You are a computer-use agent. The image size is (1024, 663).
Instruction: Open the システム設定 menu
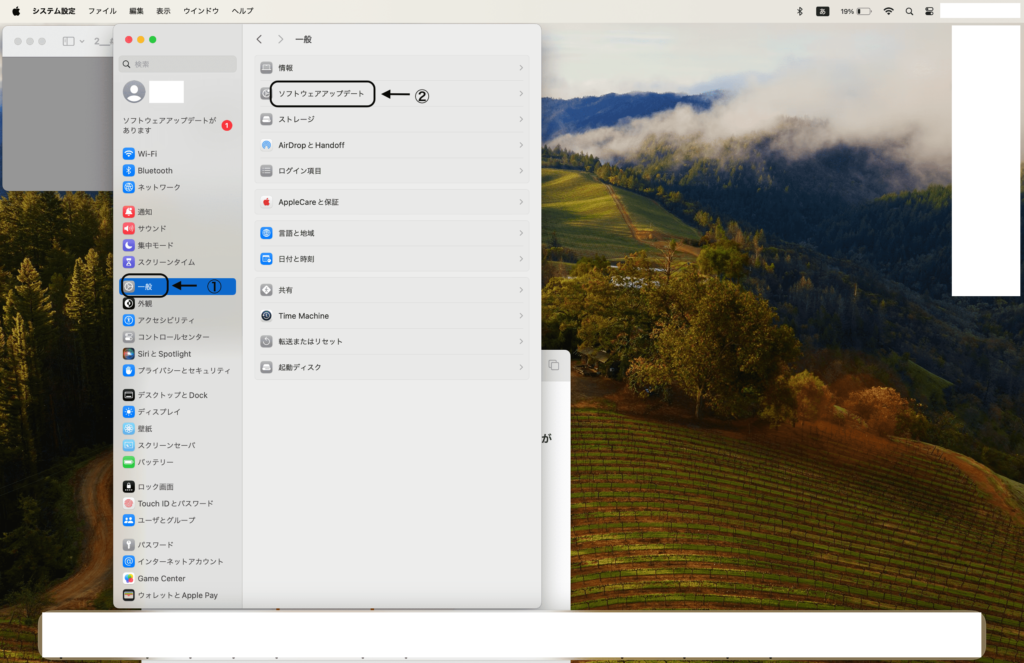[x=54, y=11]
